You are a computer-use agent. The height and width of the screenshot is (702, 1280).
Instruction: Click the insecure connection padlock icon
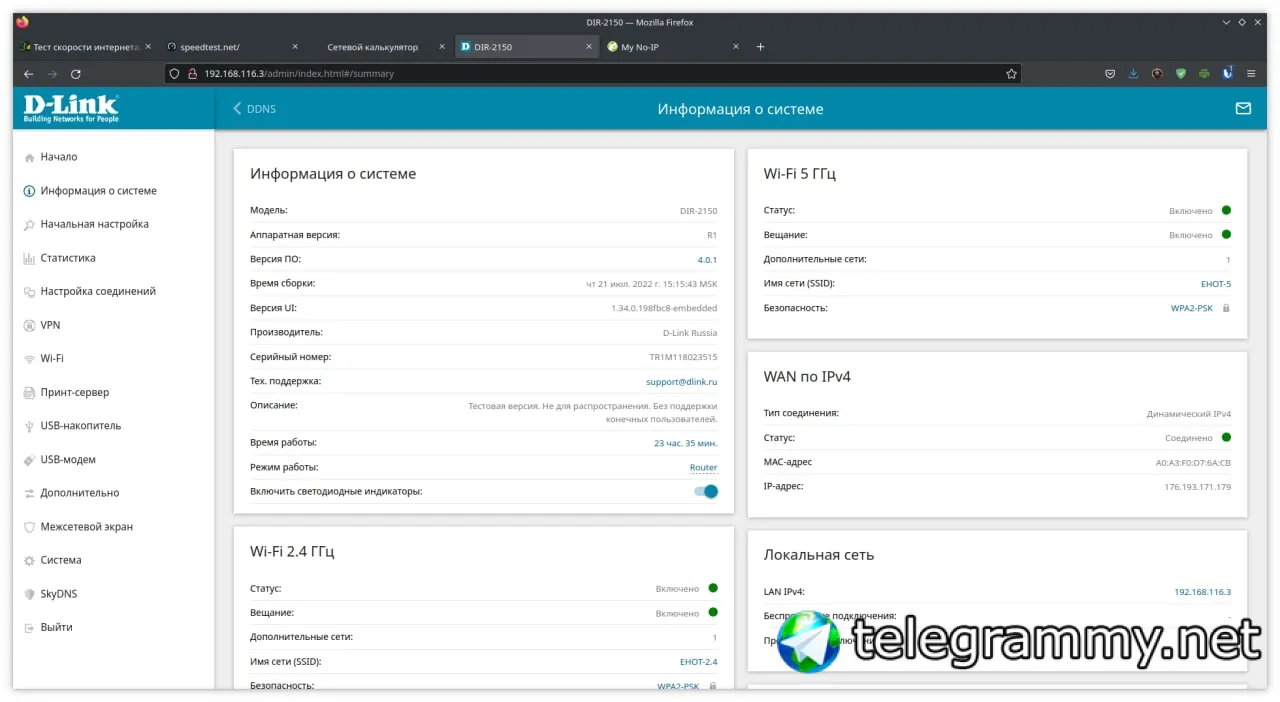pos(191,74)
